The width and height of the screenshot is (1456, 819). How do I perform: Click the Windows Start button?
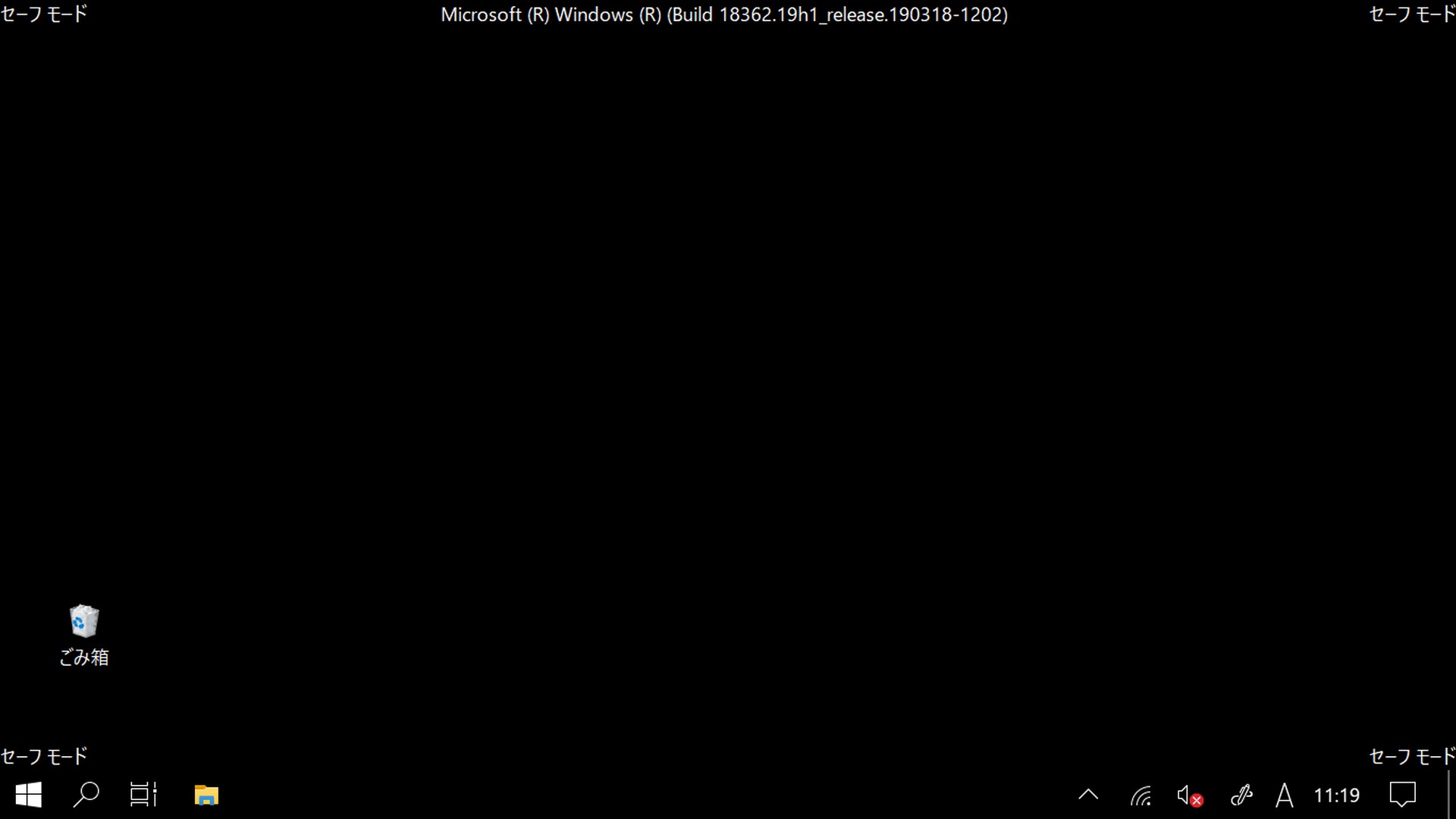tap(28, 795)
